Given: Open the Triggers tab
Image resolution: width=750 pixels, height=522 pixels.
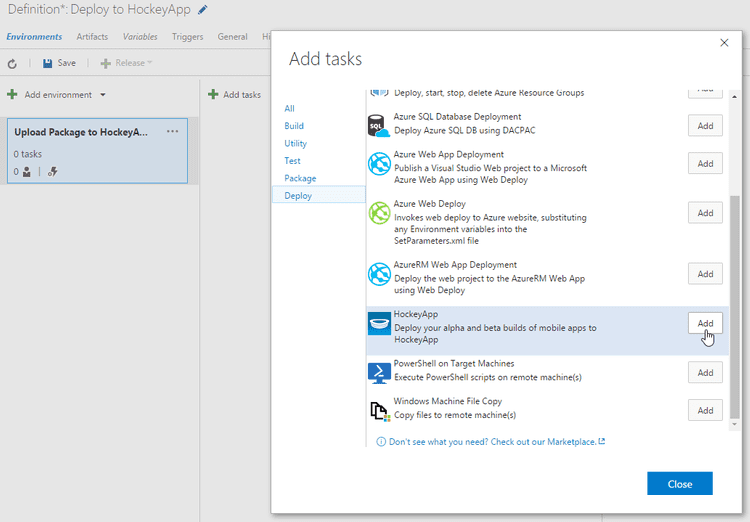Looking at the screenshot, I should coord(188,37).
